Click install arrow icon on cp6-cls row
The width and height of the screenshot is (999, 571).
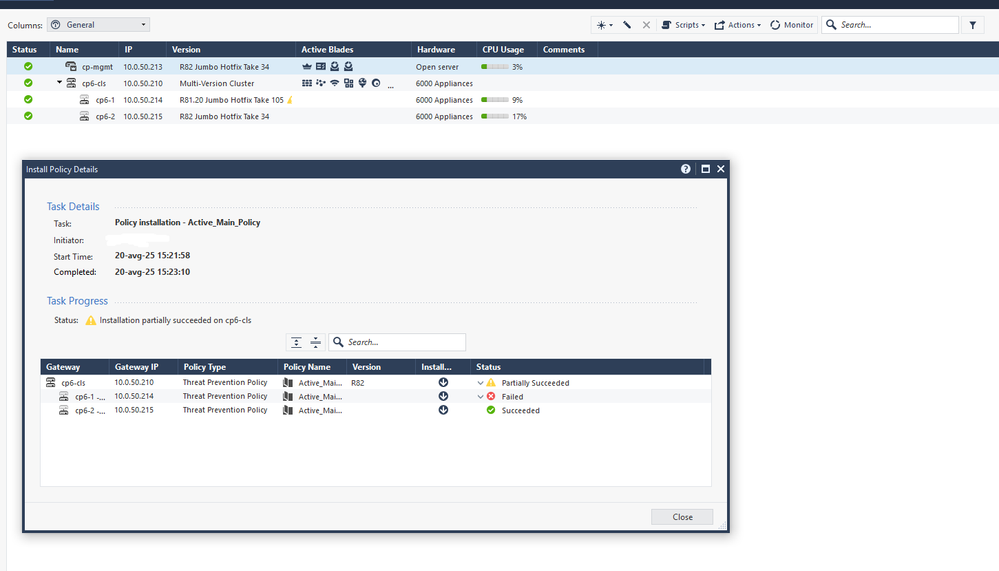443,383
